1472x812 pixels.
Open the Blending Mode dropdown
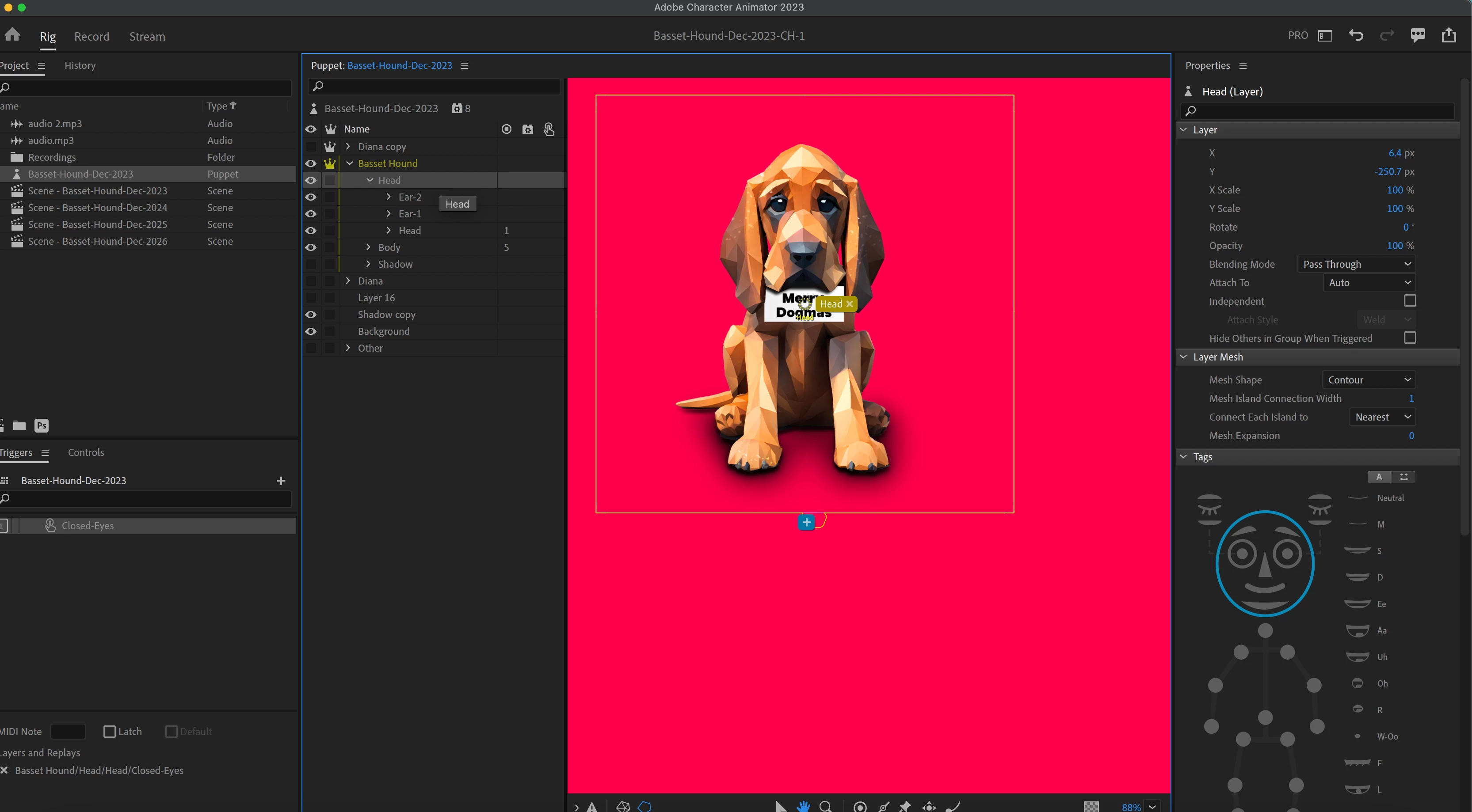[x=1356, y=264]
